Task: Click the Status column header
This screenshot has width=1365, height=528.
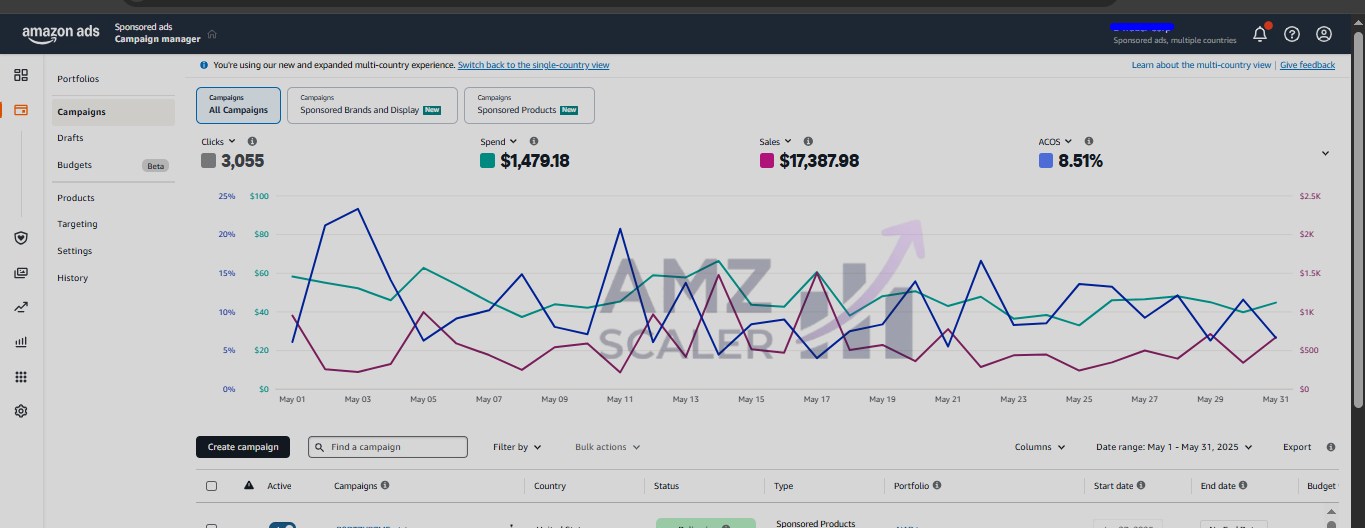Action: (x=666, y=486)
